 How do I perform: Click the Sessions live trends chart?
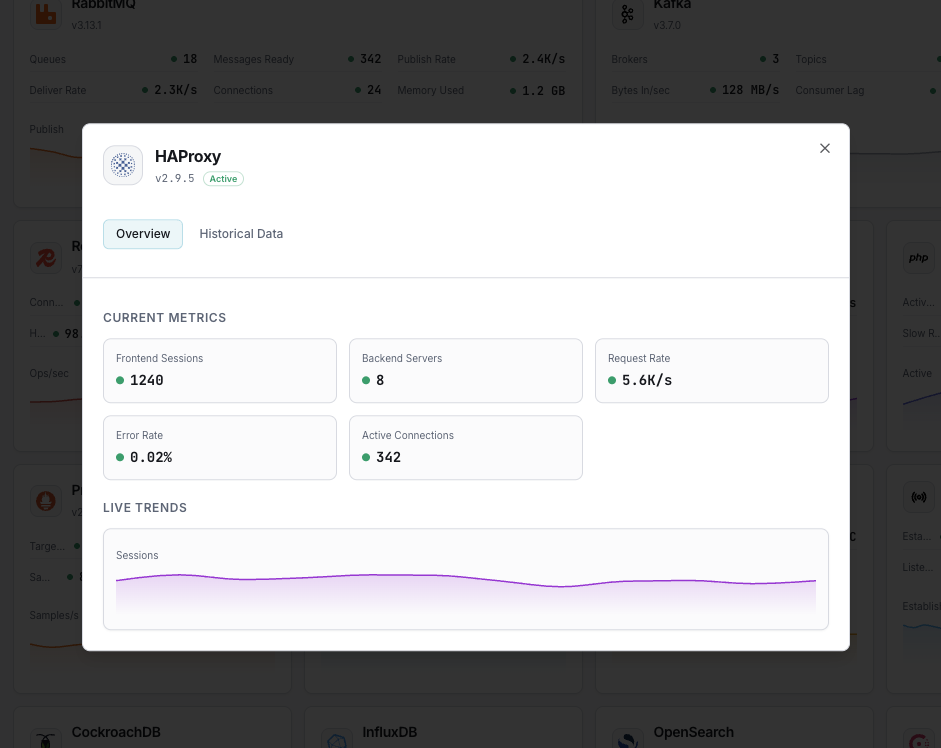[x=466, y=578]
